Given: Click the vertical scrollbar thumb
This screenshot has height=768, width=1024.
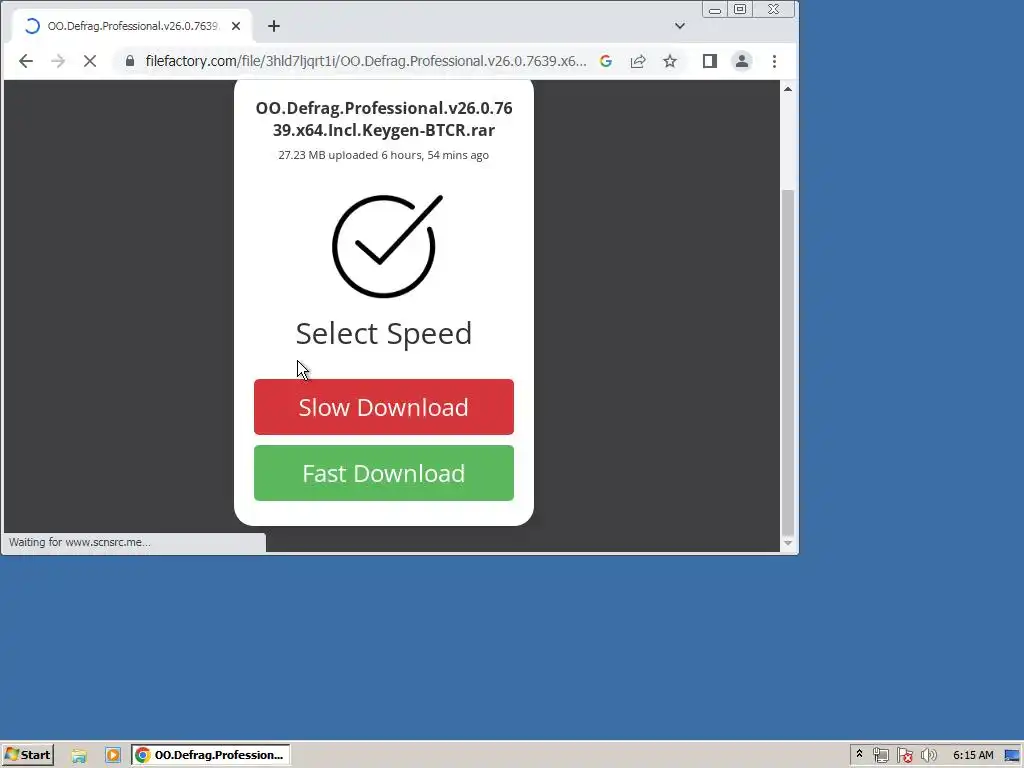Looking at the screenshot, I should [x=788, y=362].
